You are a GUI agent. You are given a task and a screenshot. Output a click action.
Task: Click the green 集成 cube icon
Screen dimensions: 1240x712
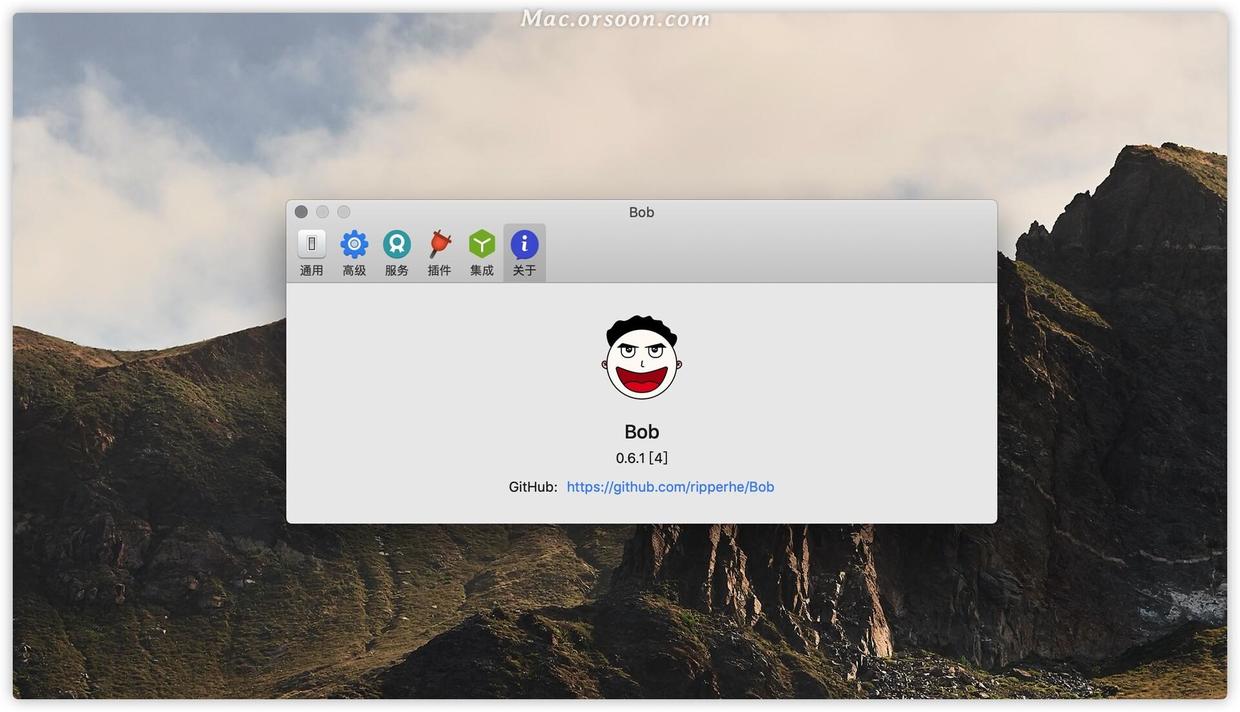[482, 243]
